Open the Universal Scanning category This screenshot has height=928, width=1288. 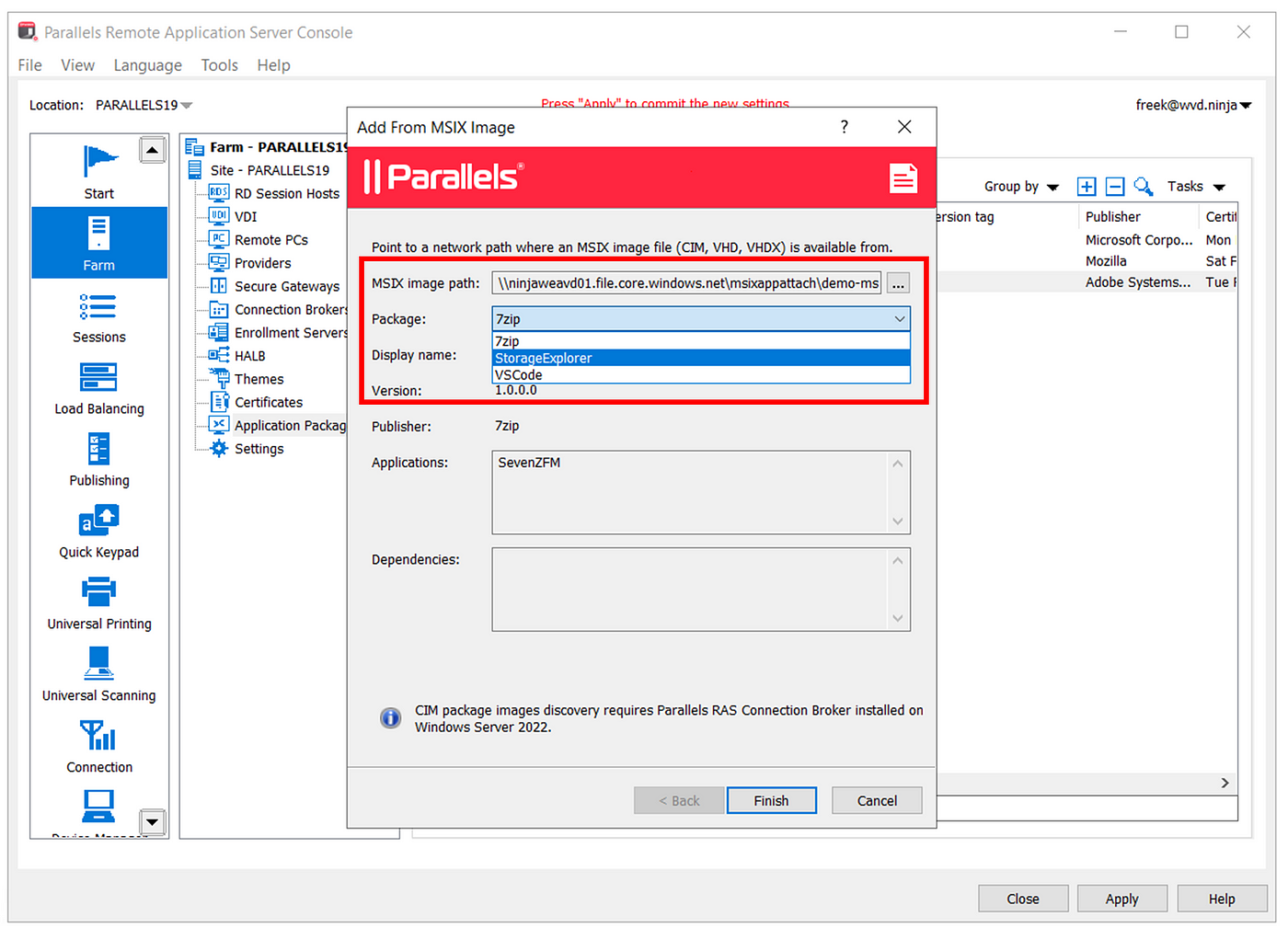point(98,676)
